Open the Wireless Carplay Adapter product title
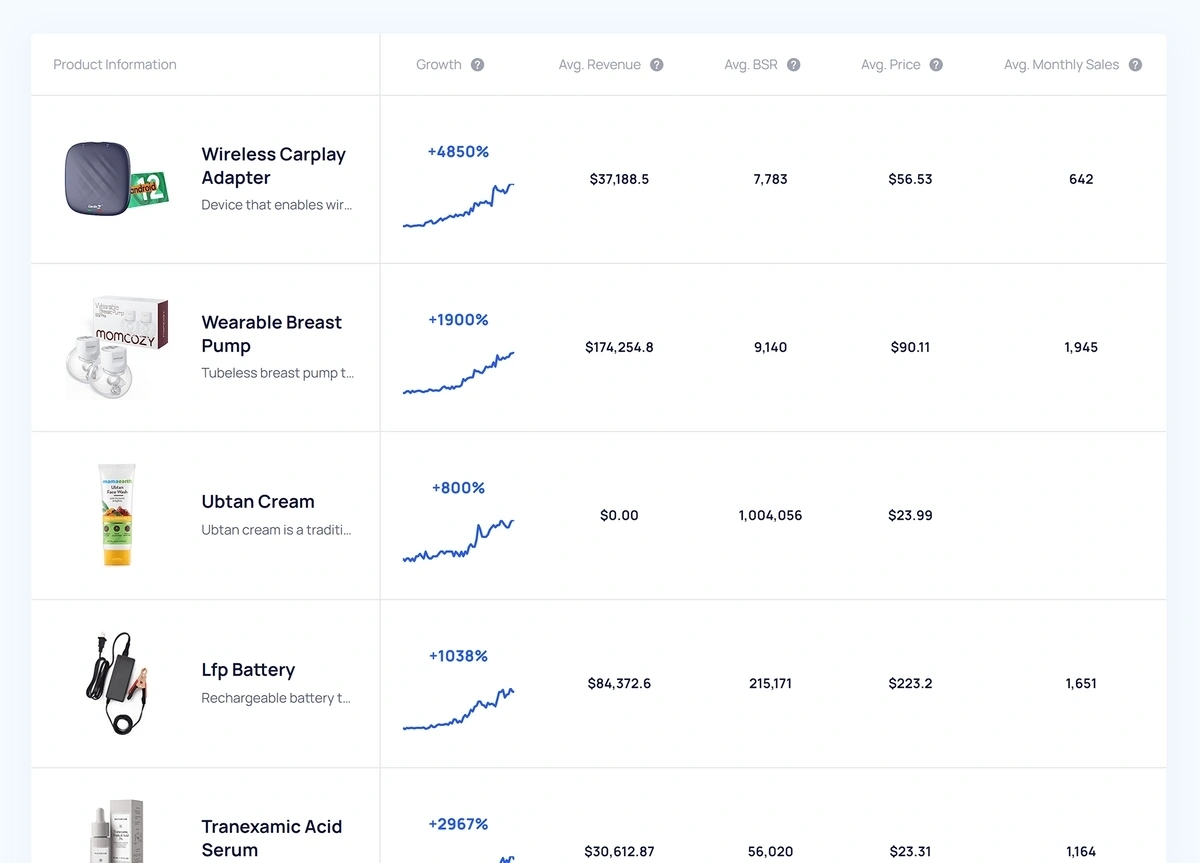 273,166
